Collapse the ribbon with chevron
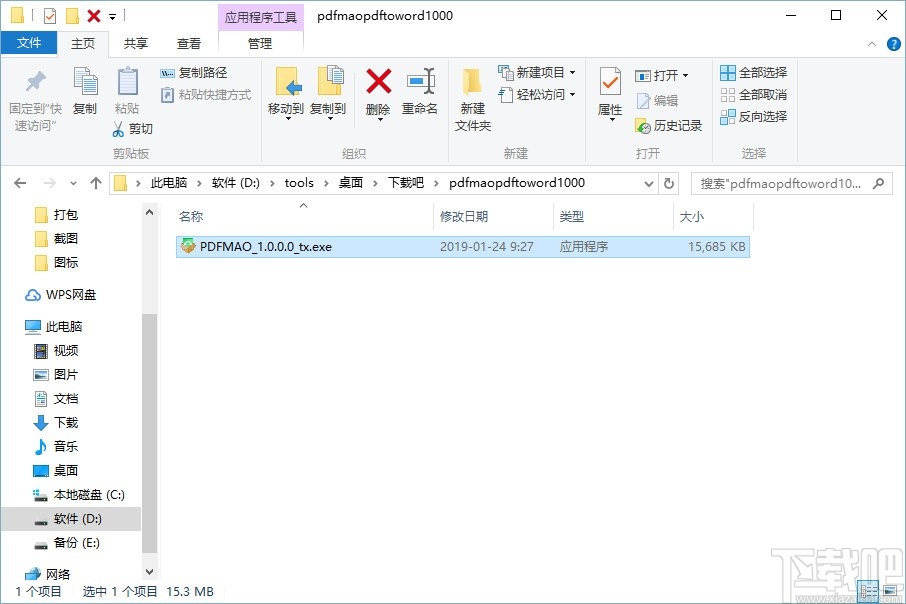Viewport: 906px width, 604px height. pyautogui.click(x=872, y=44)
